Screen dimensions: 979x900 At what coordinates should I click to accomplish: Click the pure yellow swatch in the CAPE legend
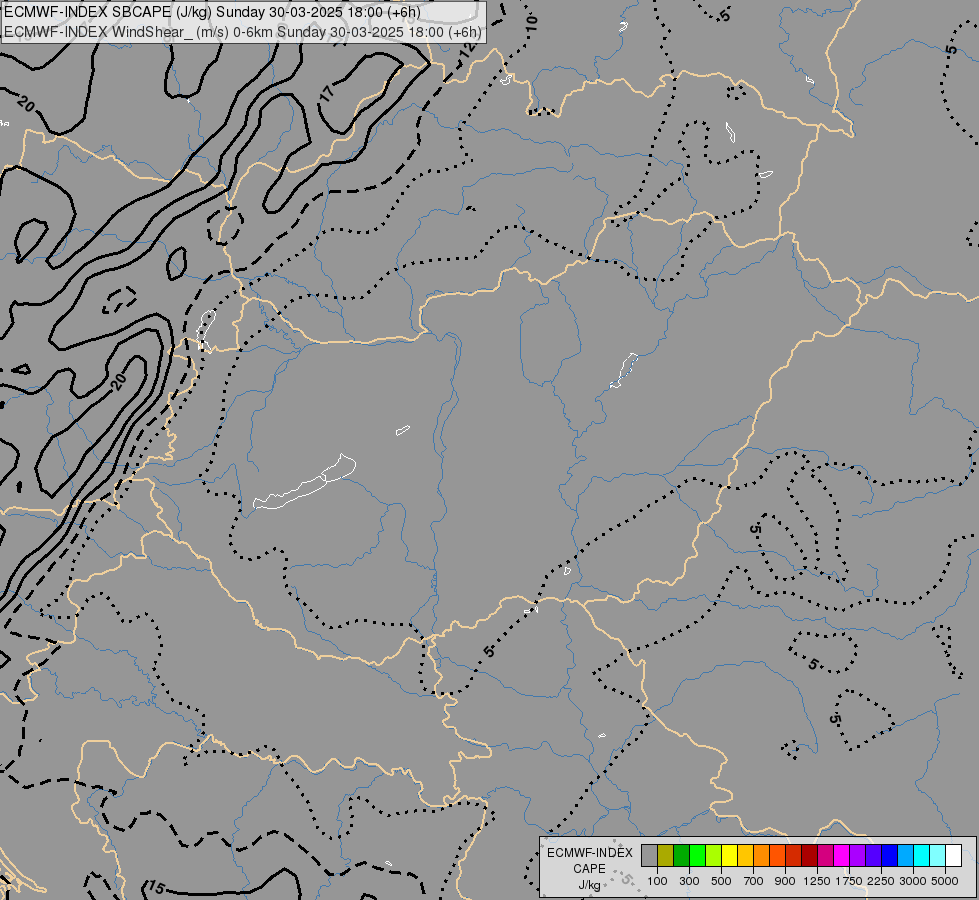[x=729, y=855]
